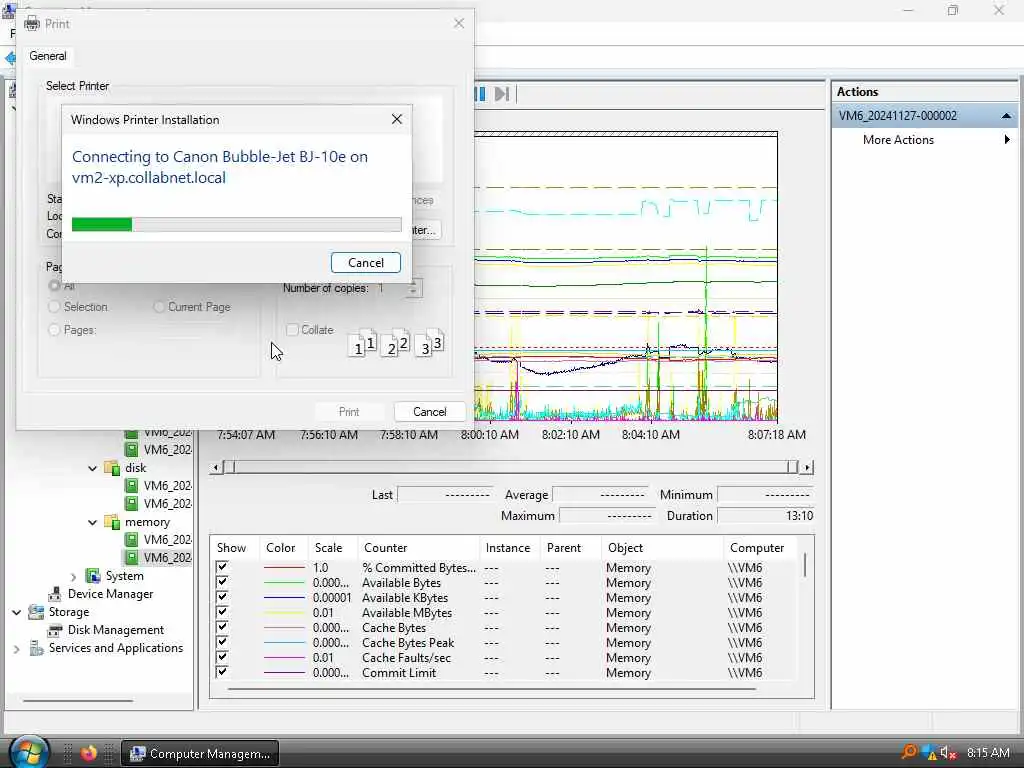Viewport: 1024px width, 768px height.
Task: Click the memory folder icon in tree
Action: point(112,522)
